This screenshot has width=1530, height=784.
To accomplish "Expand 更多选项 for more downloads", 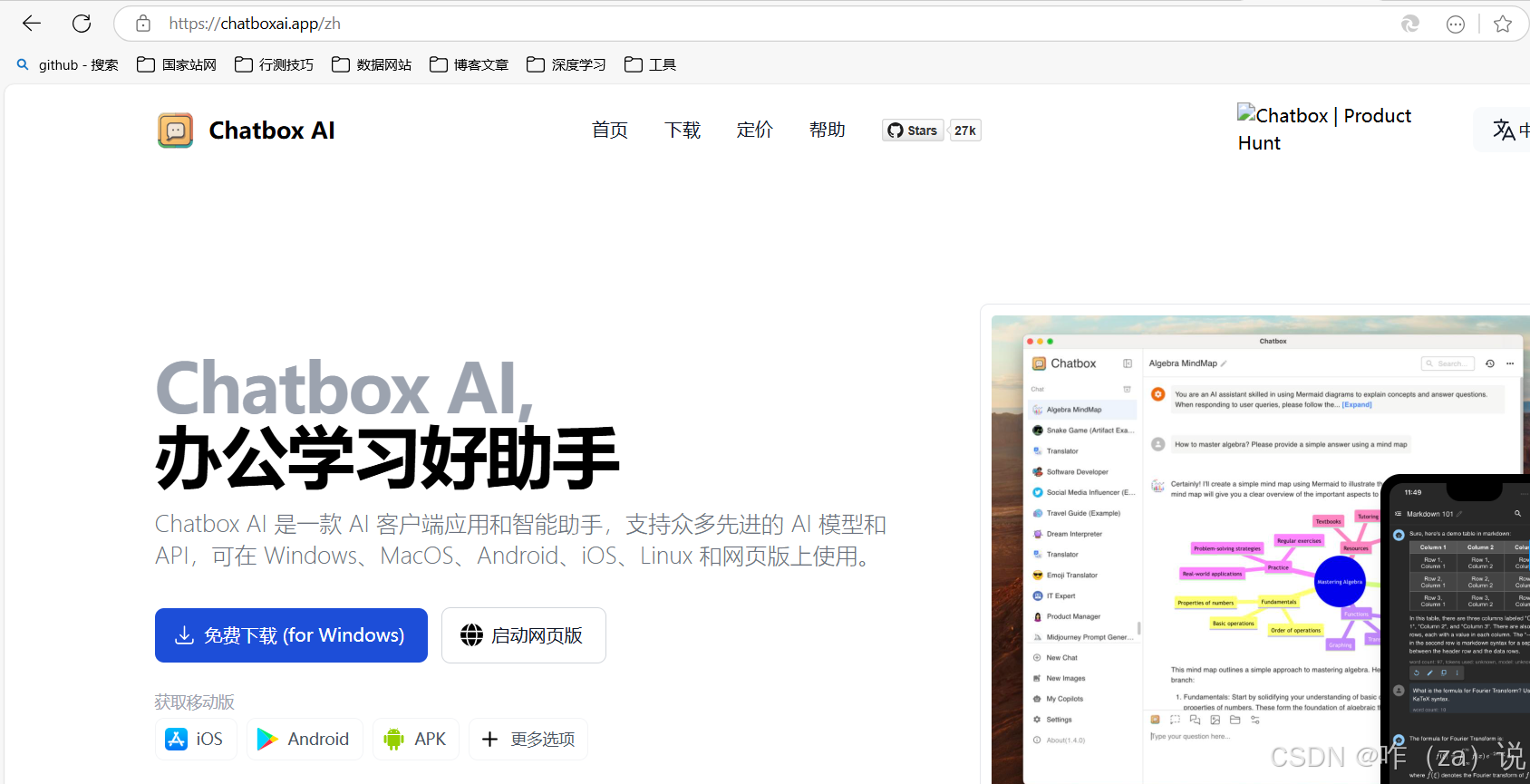I will (528, 739).
